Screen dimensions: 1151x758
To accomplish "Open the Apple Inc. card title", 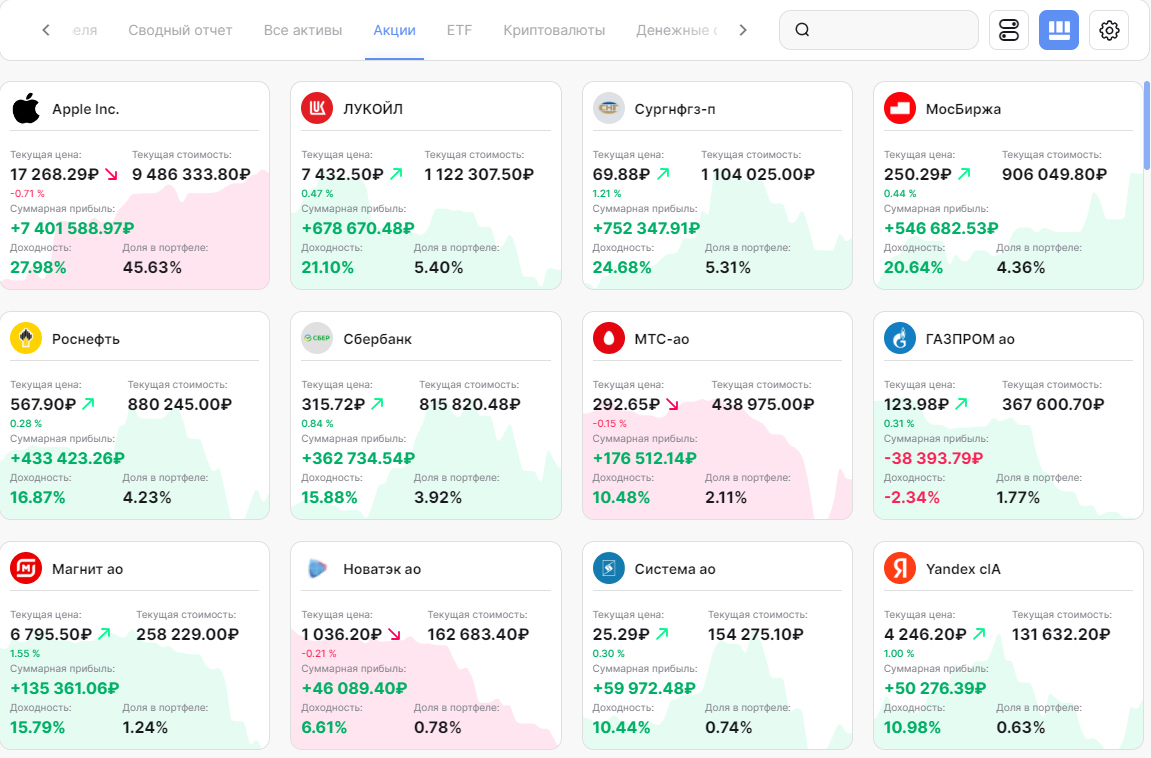I will [85, 109].
